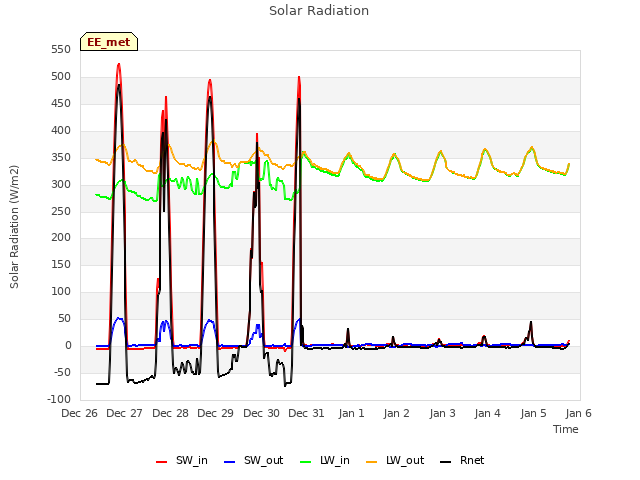Click the 500 y-axis value
Viewport: 640px width, 480px height.
point(61,77)
